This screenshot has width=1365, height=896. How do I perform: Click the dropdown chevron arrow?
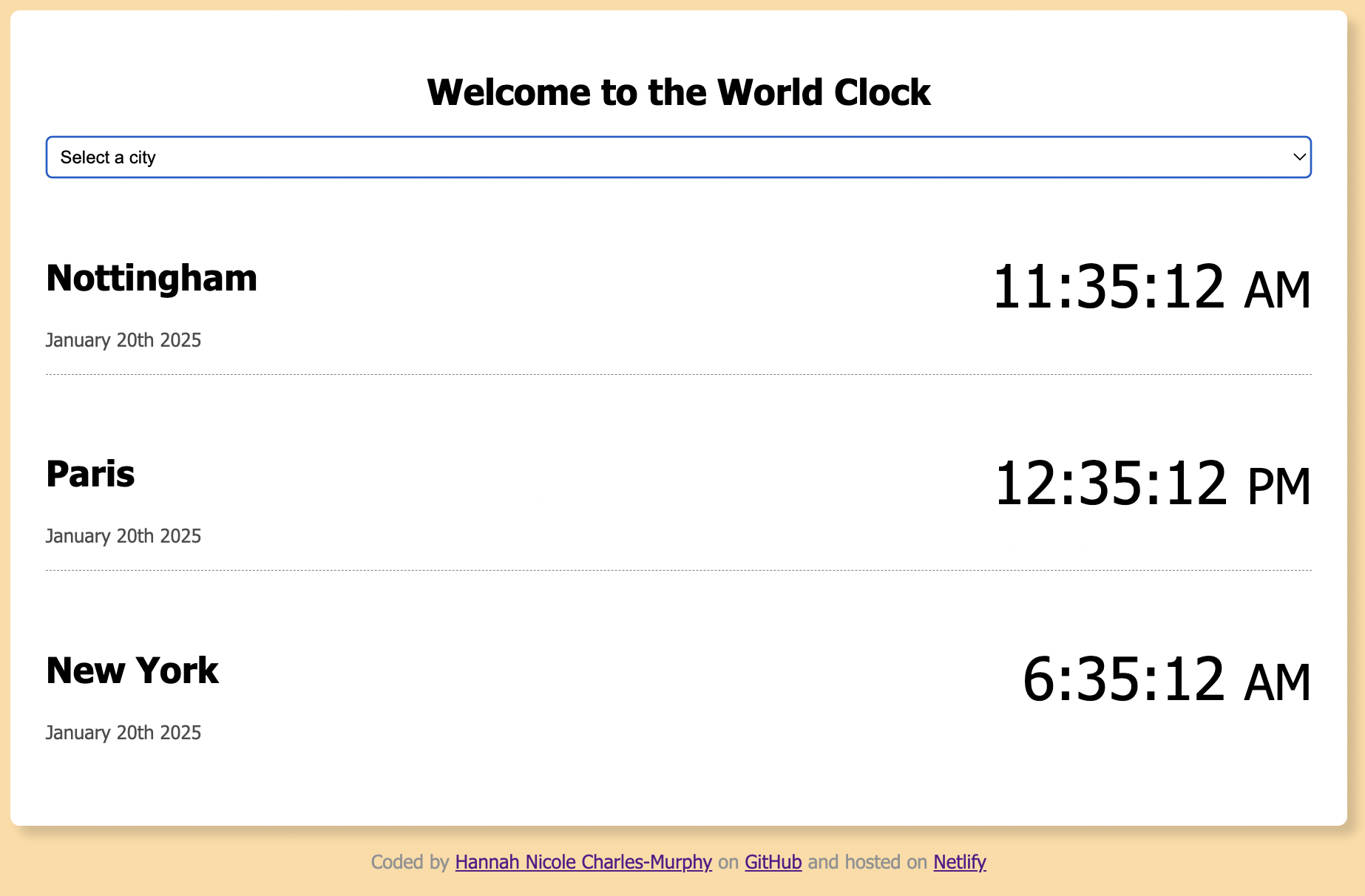[1299, 157]
